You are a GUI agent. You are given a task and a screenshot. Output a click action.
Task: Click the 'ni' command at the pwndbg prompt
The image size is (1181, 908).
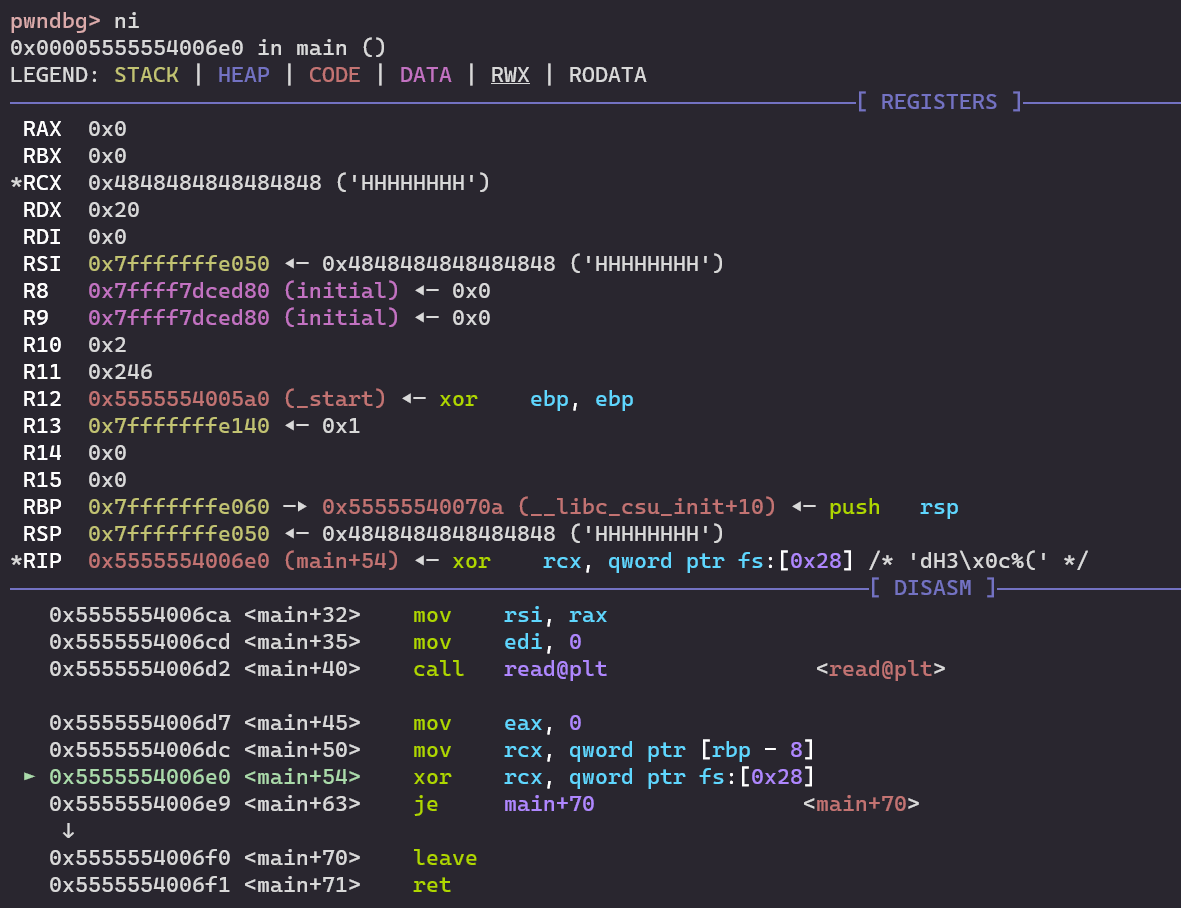tap(127, 21)
